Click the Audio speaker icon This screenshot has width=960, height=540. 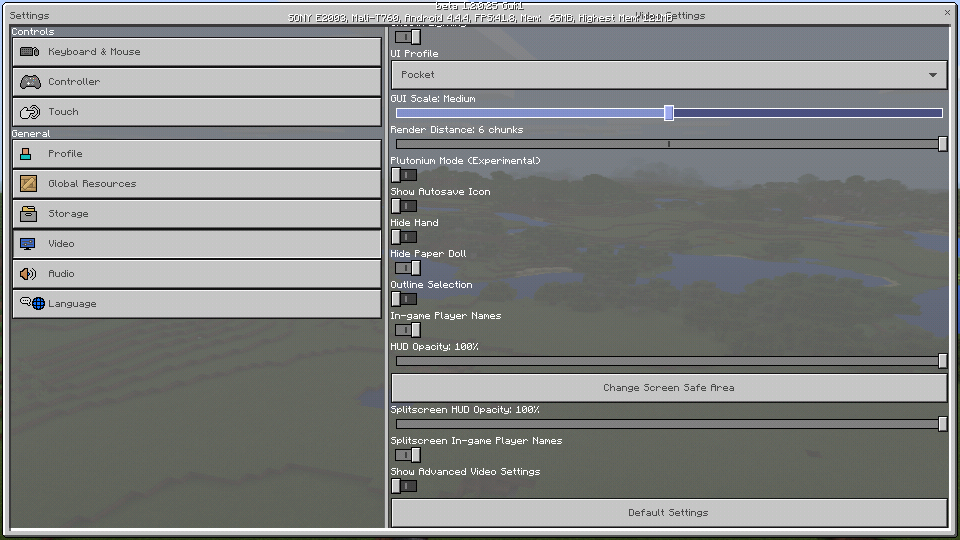pyautogui.click(x=28, y=274)
